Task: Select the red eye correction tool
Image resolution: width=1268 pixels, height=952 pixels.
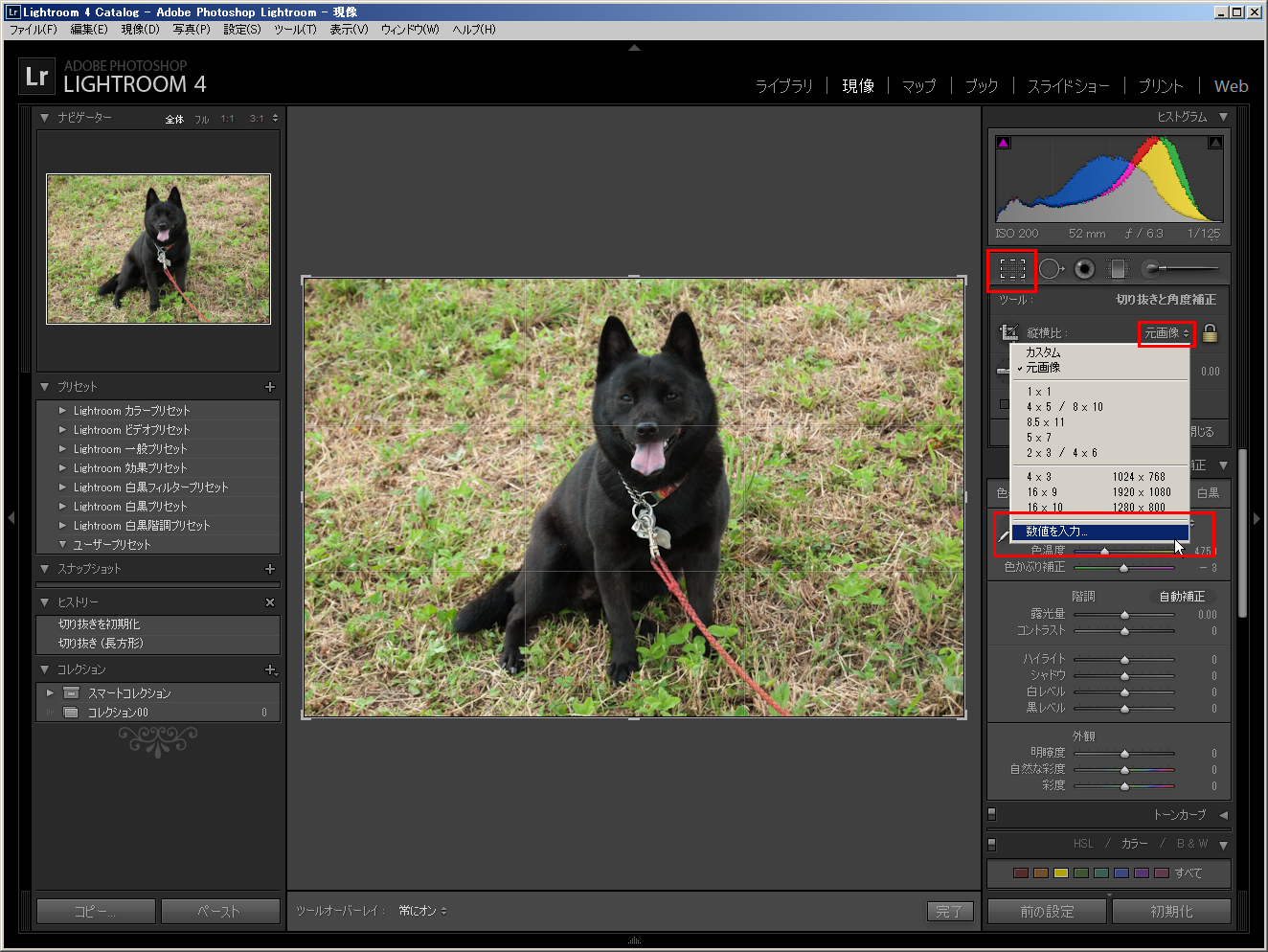Action: (x=1084, y=269)
